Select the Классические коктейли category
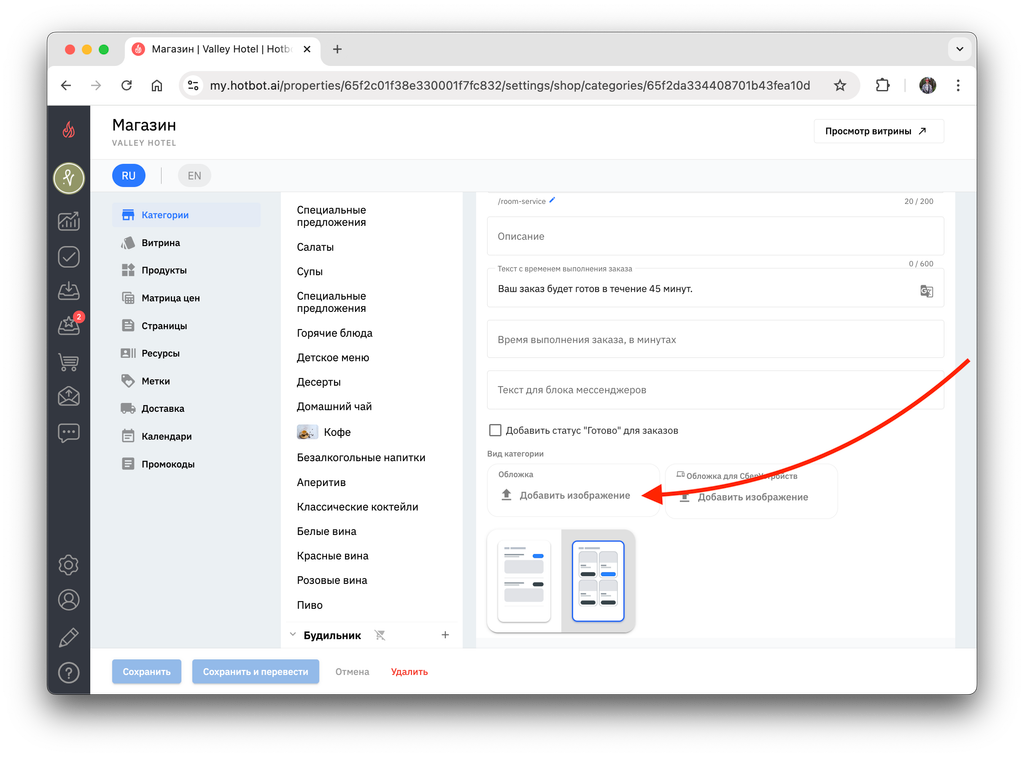This screenshot has height=757, width=1024. (357, 507)
